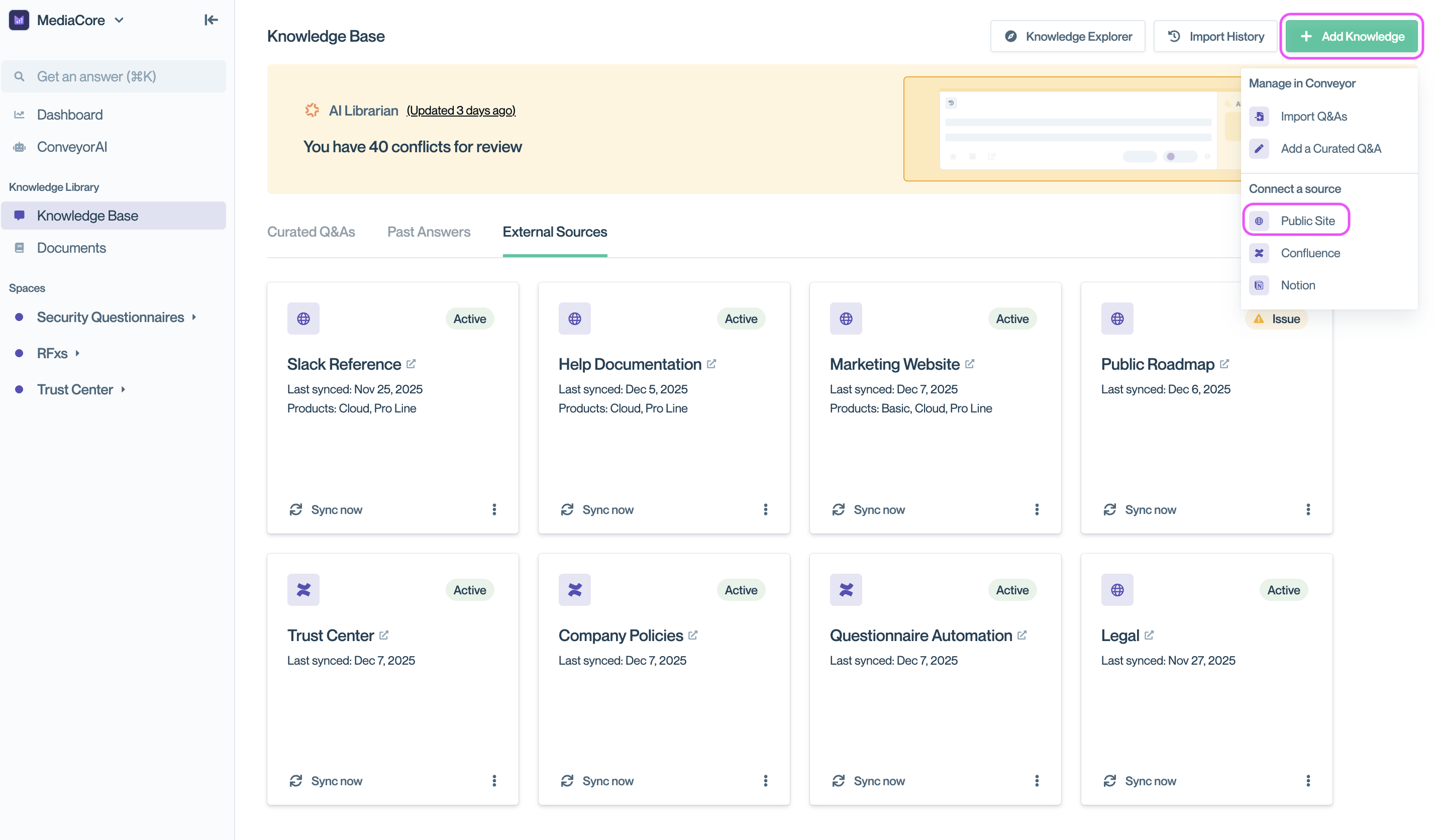
Task: Click the globe icon on Public Roadmap card
Action: pos(1116,319)
